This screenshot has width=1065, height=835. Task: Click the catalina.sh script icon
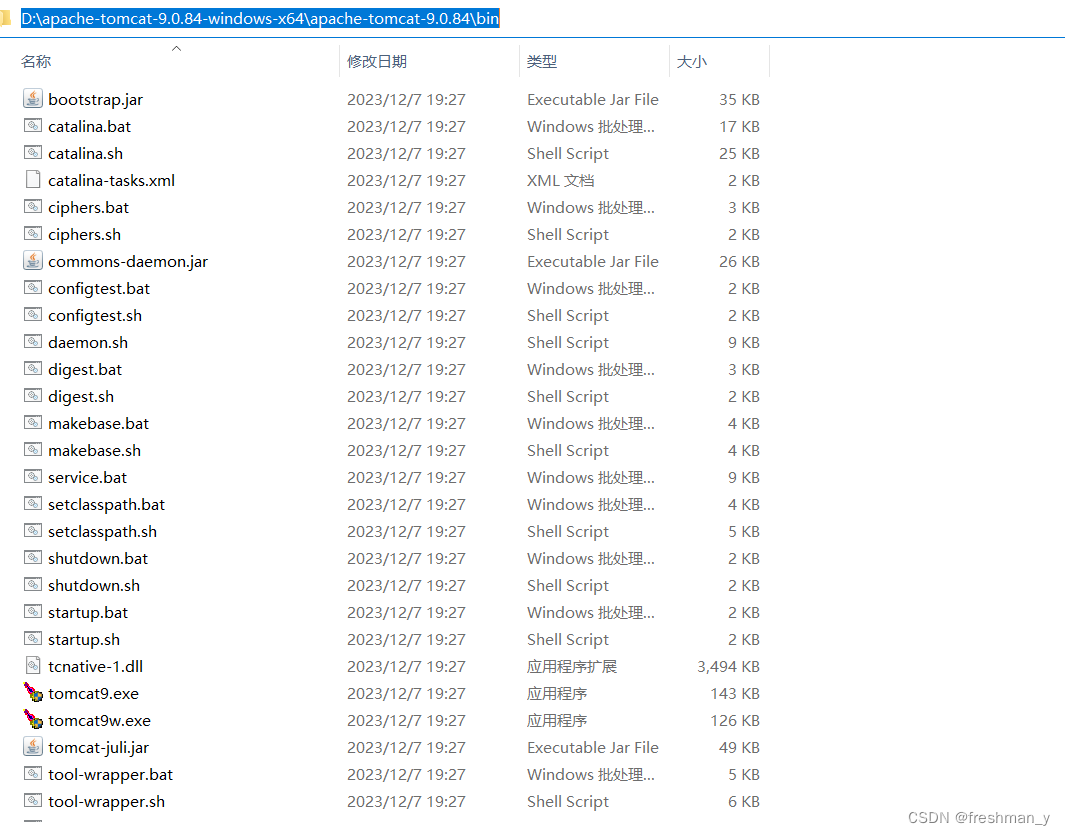pos(33,153)
